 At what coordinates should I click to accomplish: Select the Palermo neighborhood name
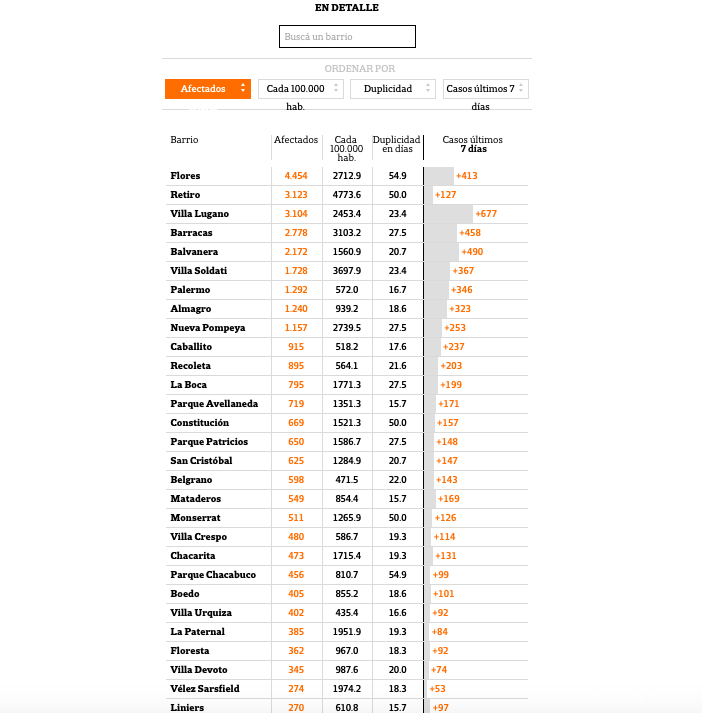pos(190,290)
